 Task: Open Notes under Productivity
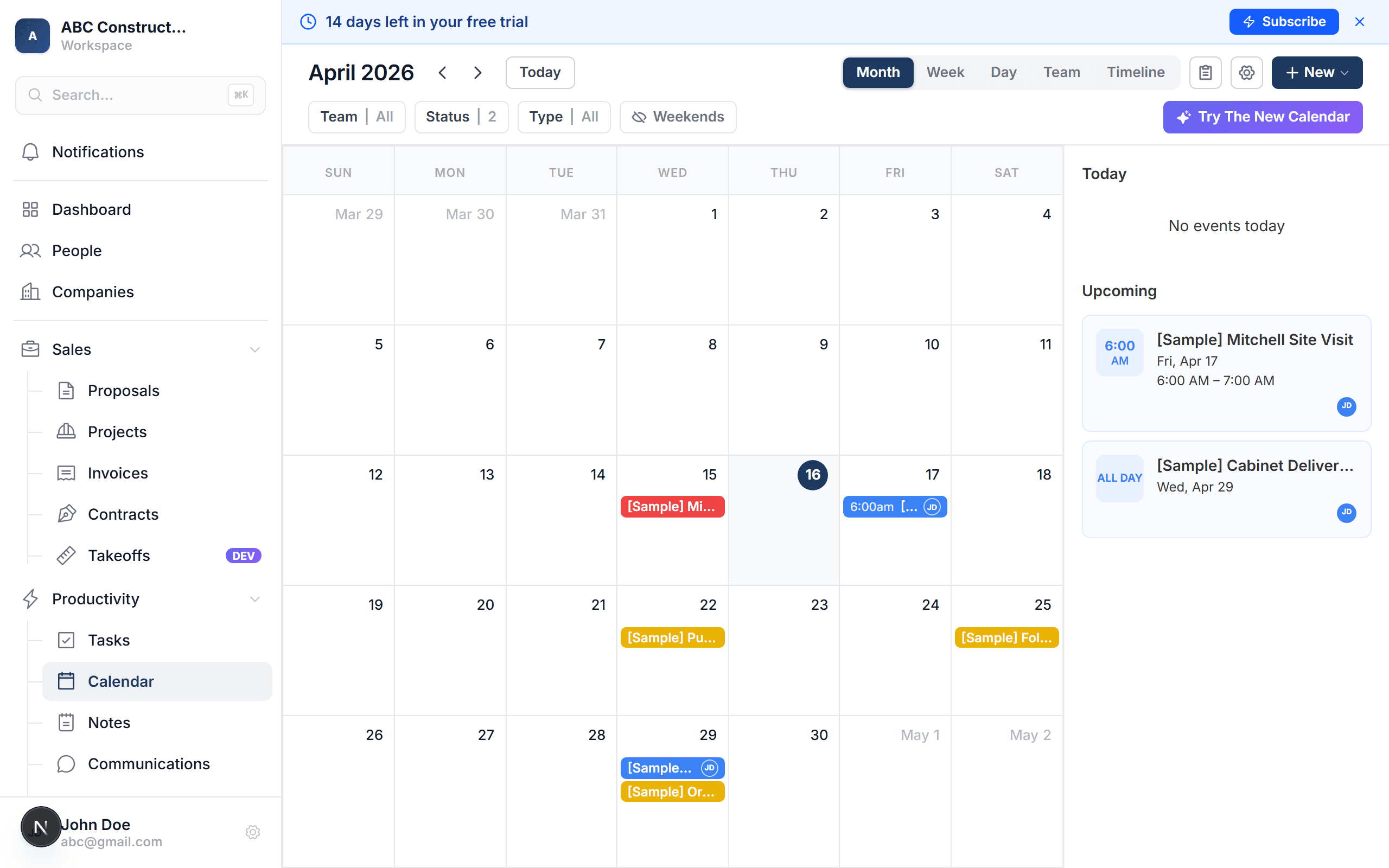tap(109, 722)
